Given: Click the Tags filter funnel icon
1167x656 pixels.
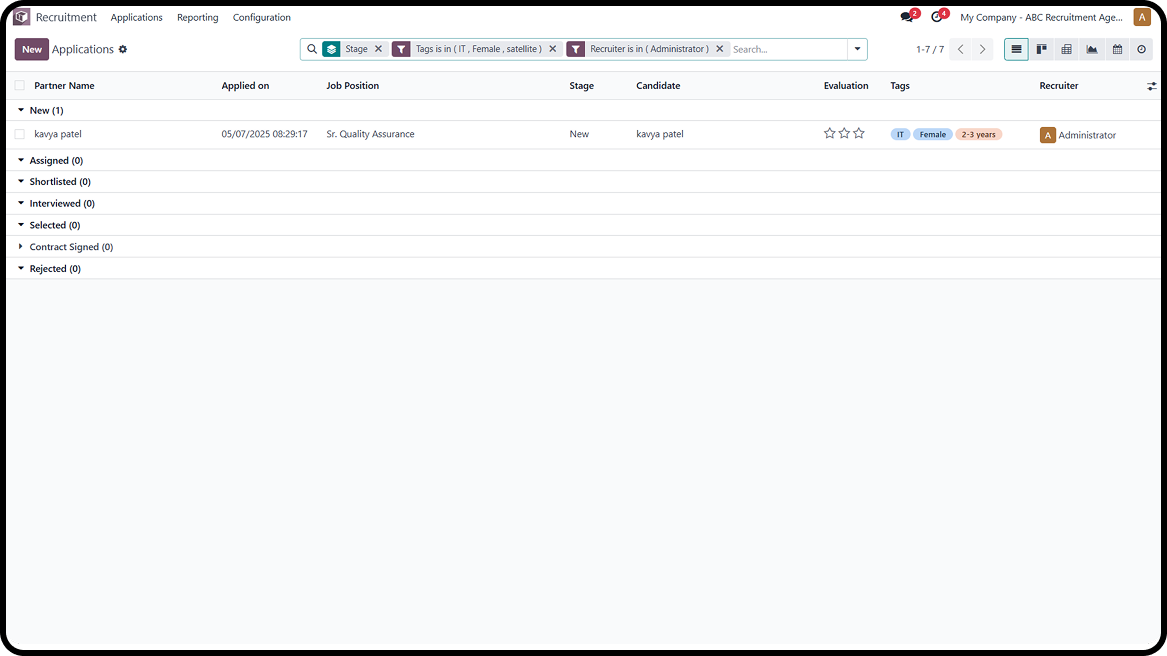Looking at the screenshot, I should click(401, 49).
